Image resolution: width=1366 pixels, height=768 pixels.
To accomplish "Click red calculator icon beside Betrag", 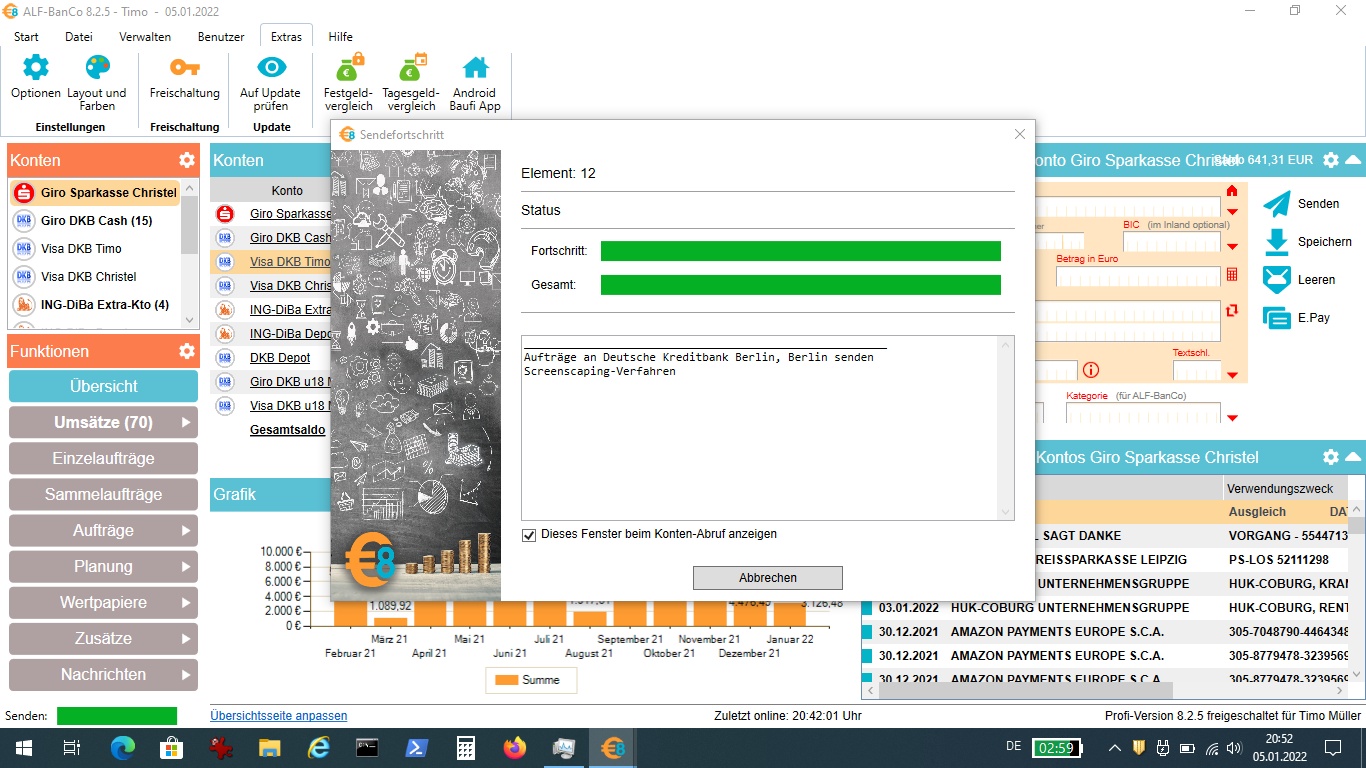I will tap(1231, 274).
